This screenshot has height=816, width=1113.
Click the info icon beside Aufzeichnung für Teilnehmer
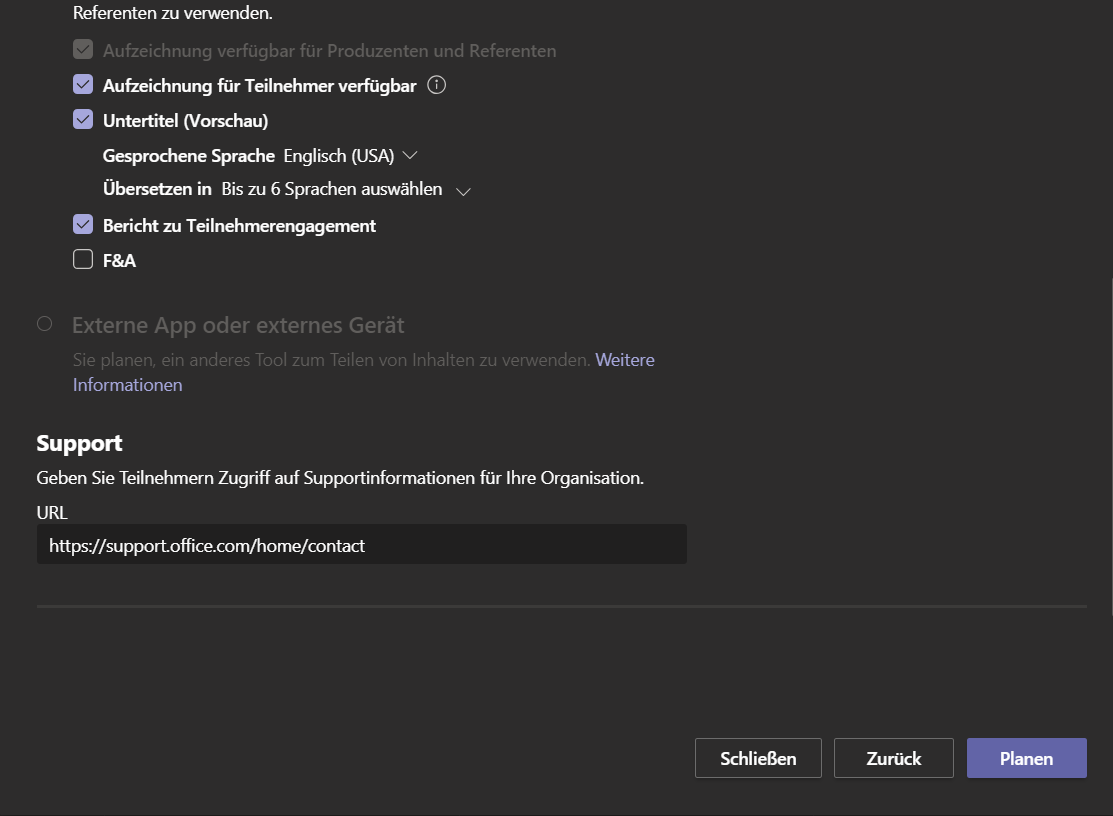[x=436, y=85]
